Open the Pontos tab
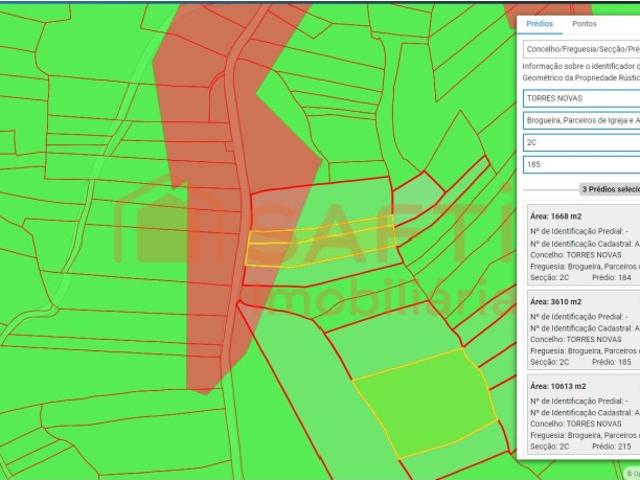This screenshot has height=480, width=640. pyautogui.click(x=584, y=24)
